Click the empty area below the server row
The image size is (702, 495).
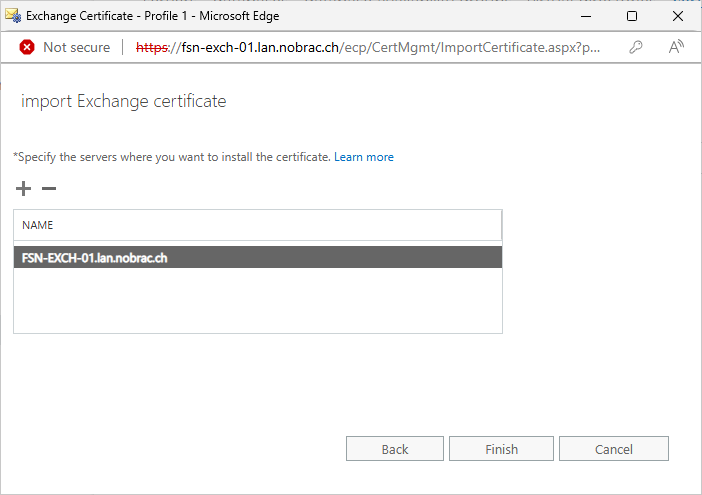pyautogui.click(x=257, y=300)
